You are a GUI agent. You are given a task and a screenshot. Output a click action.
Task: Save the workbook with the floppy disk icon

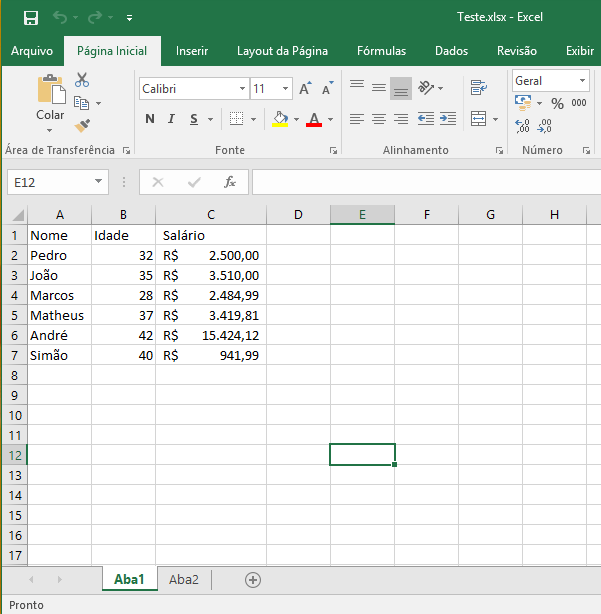coord(31,18)
